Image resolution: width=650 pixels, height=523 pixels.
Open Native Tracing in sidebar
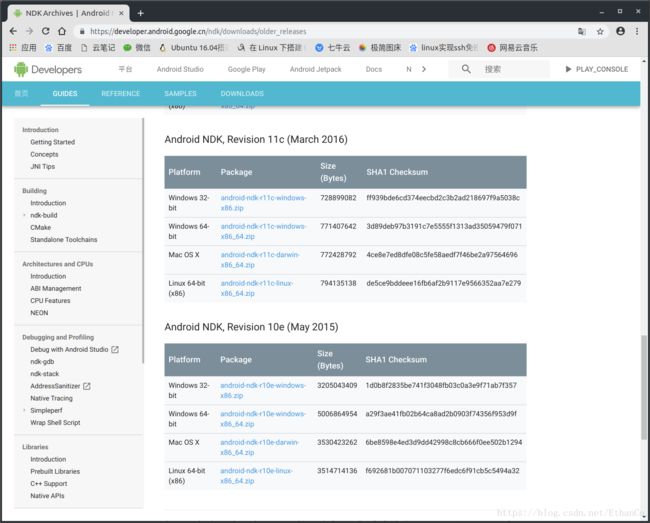pos(51,398)
